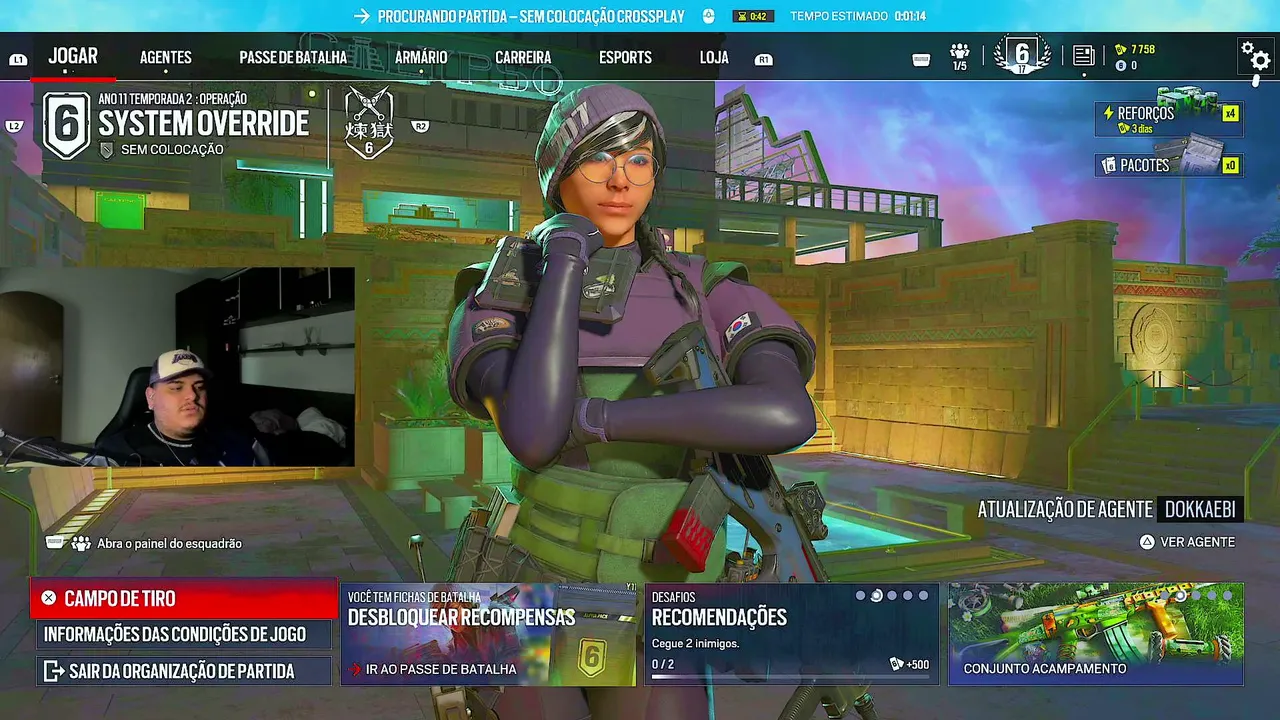
Task: Open the PACOTES packs button
Action: 1168,165
